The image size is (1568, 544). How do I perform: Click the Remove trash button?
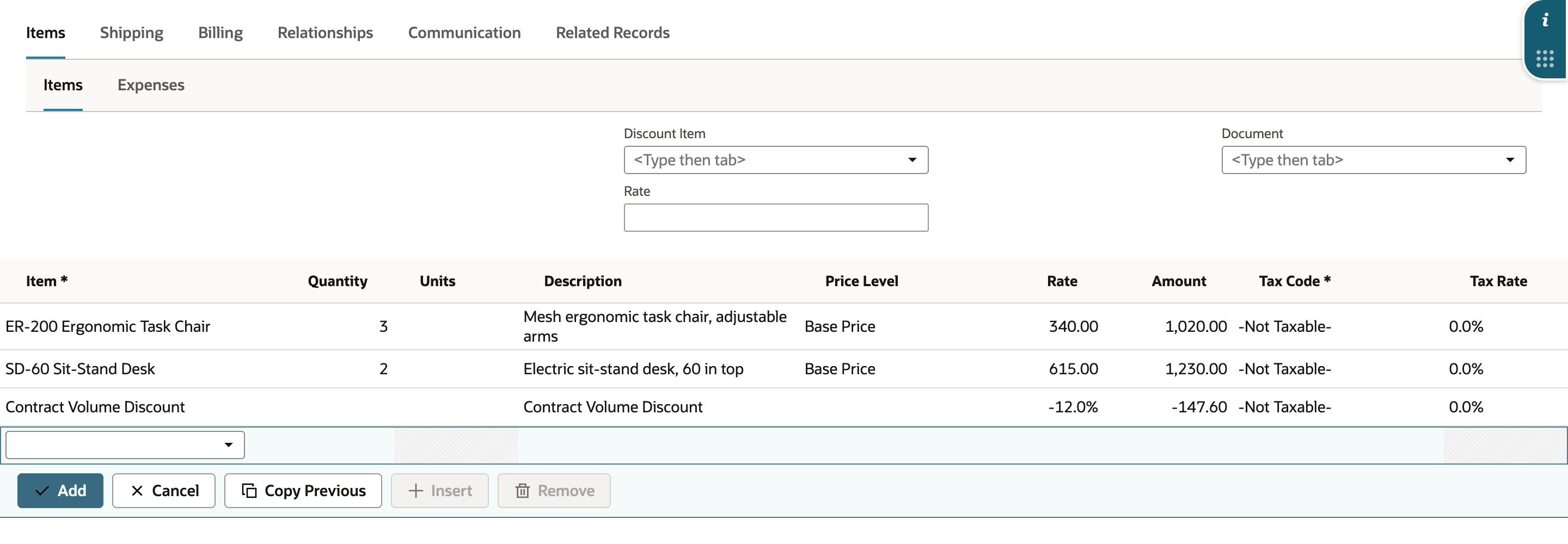(x=554, y=491)
